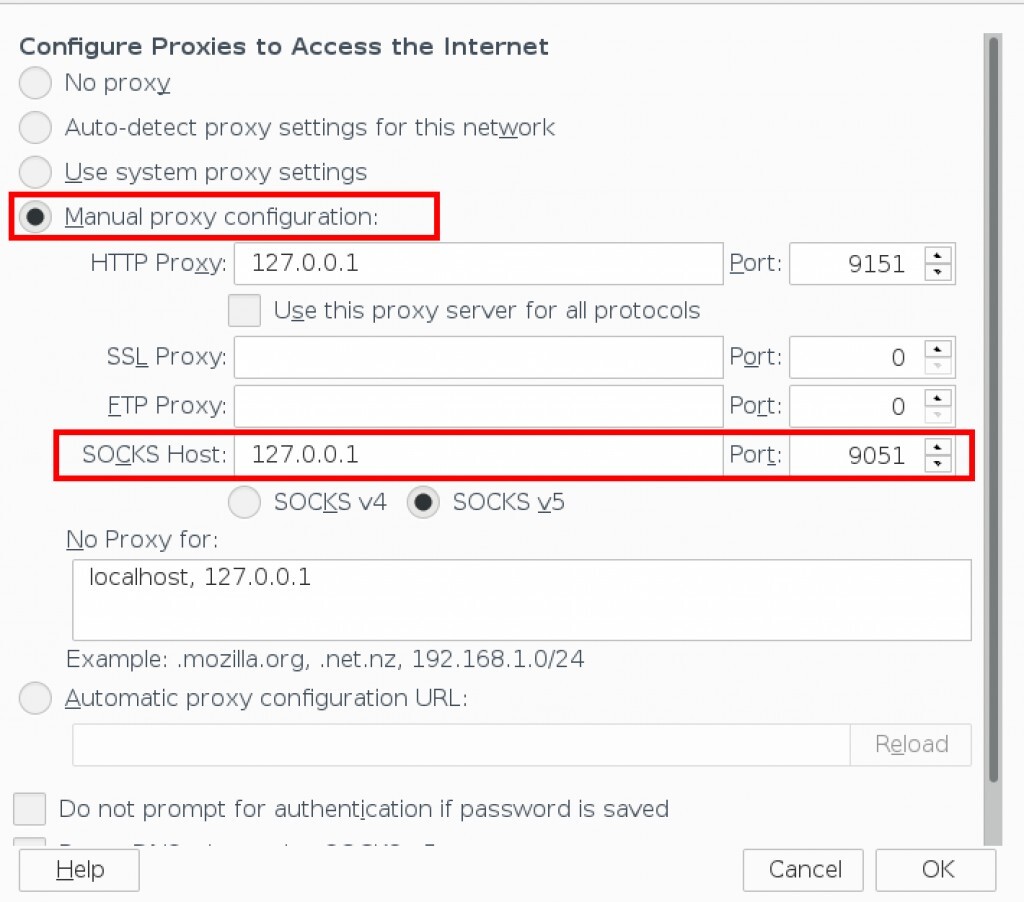The width and height of the screenshot is (1024, 902).
Task: Select Automatic proxy configuration URL option
Action: [35, 698]
